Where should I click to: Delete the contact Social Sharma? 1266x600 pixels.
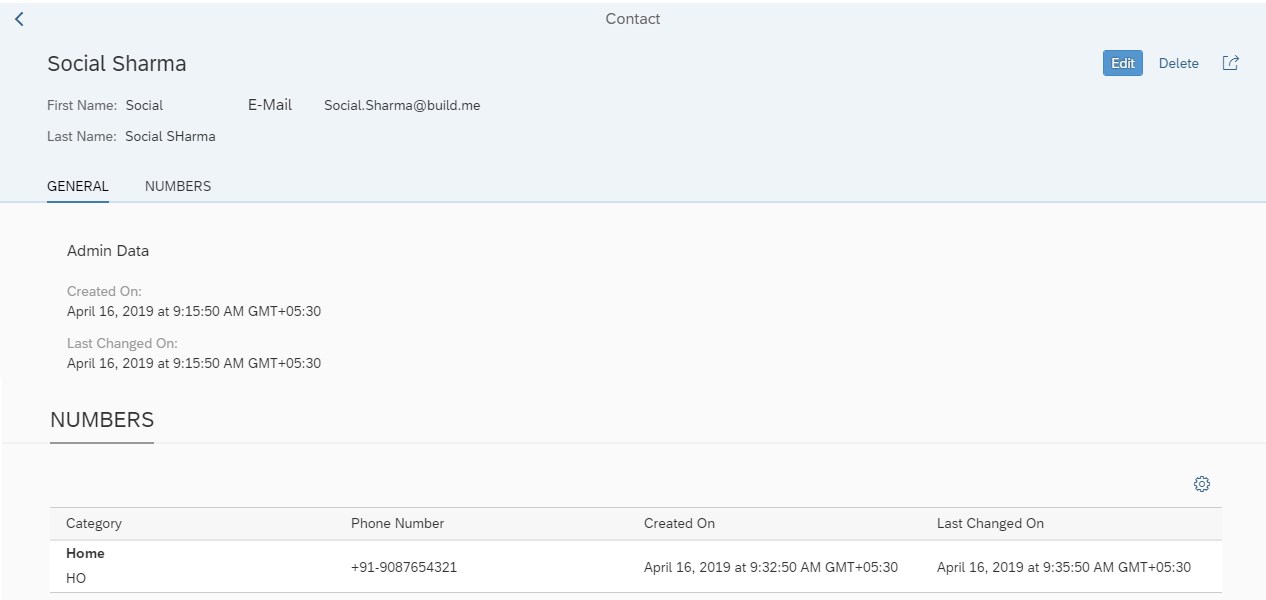pos(1179,63)
